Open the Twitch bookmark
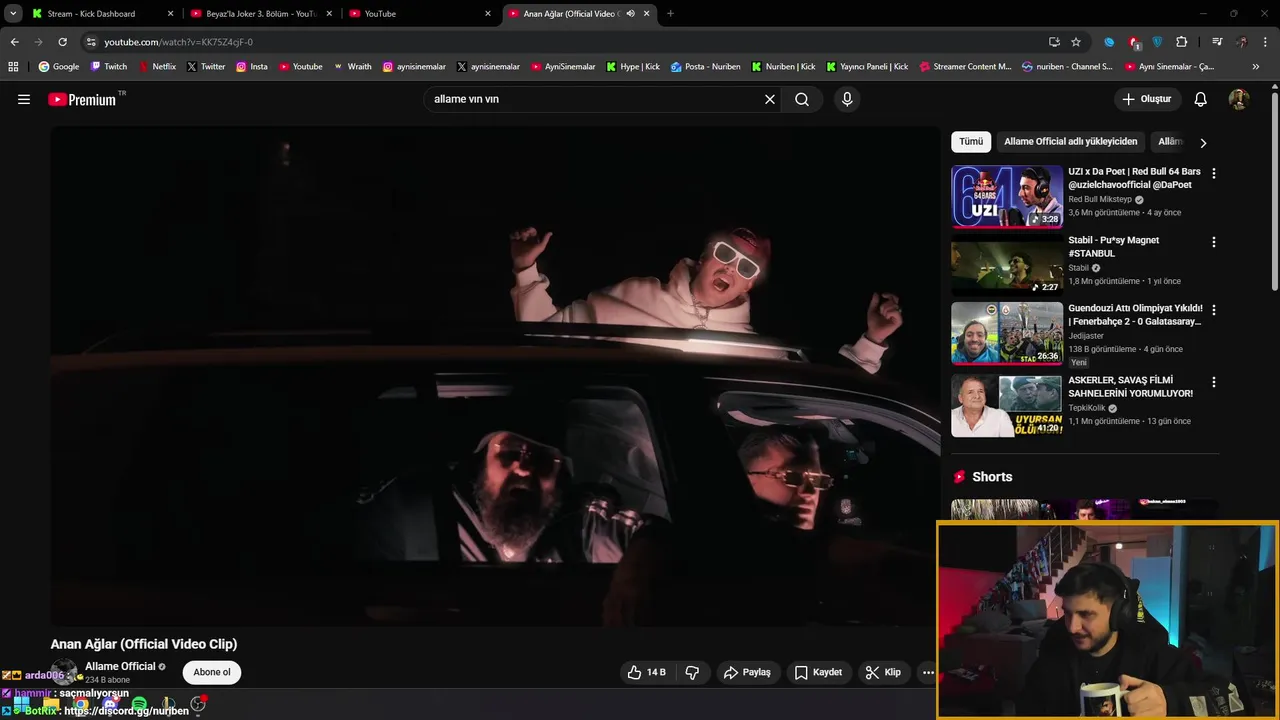This screenshot has height=720, width=1280. 109,67
